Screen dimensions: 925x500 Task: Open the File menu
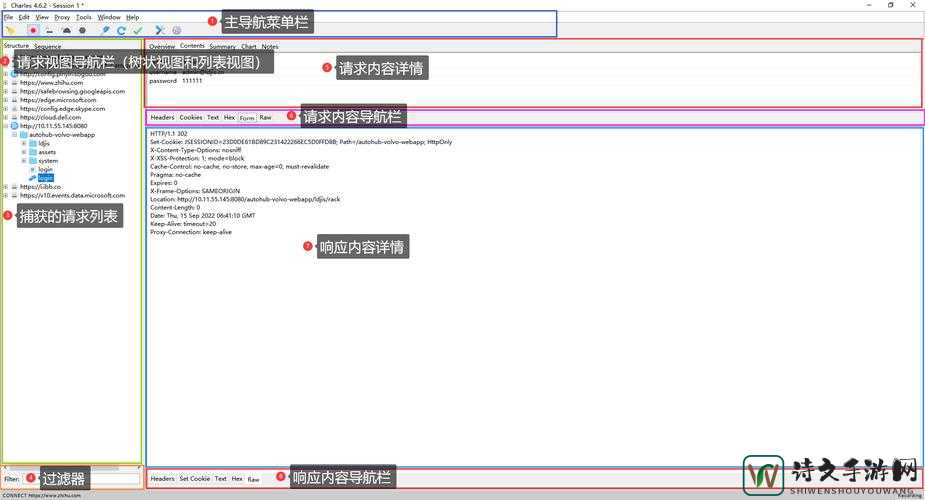pos(9,17)
